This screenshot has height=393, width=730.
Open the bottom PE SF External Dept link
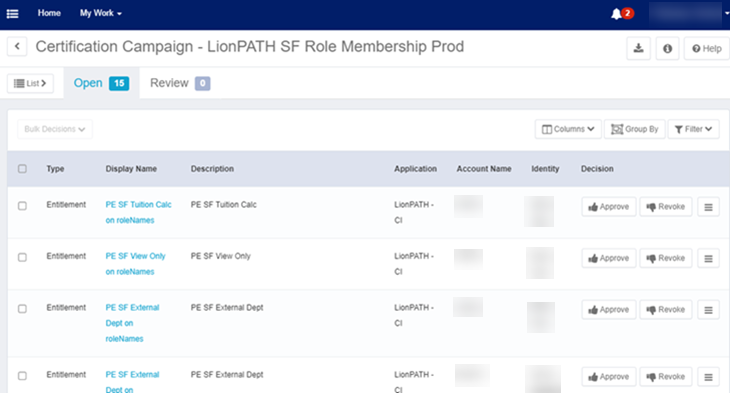[x=132, y=382]
